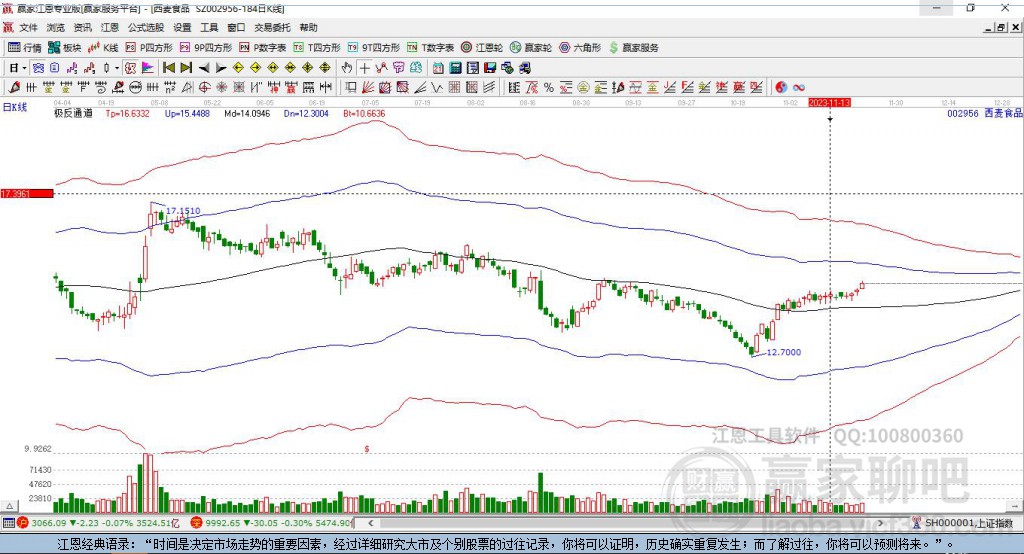Open the P数字表 tool
The width and height of the screenshot is (1024, 554).
(263, 48)
